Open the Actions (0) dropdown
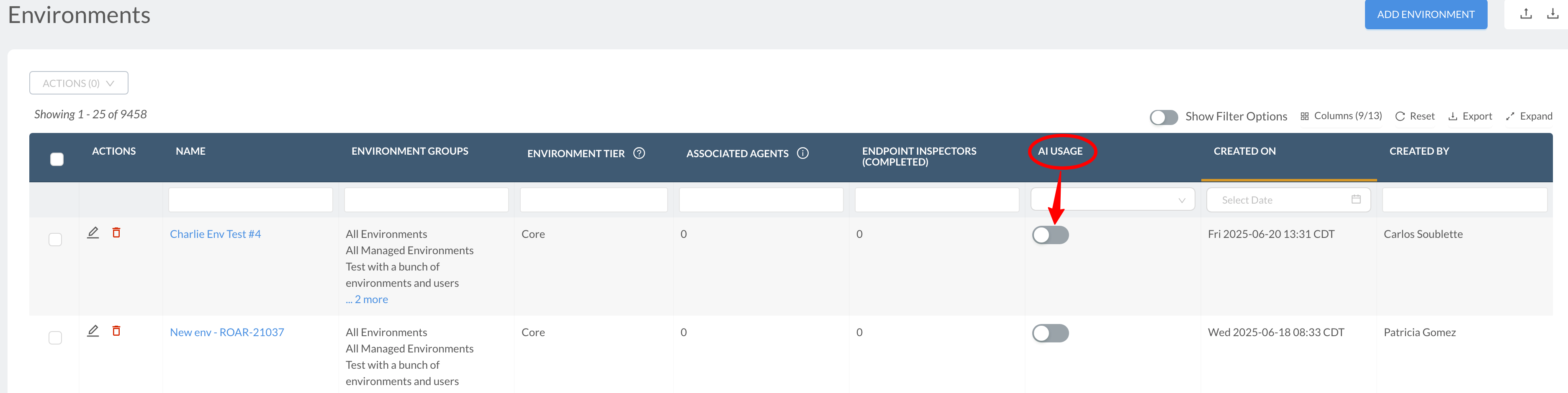The image size is (1568, 393). (x=79, y=83)
